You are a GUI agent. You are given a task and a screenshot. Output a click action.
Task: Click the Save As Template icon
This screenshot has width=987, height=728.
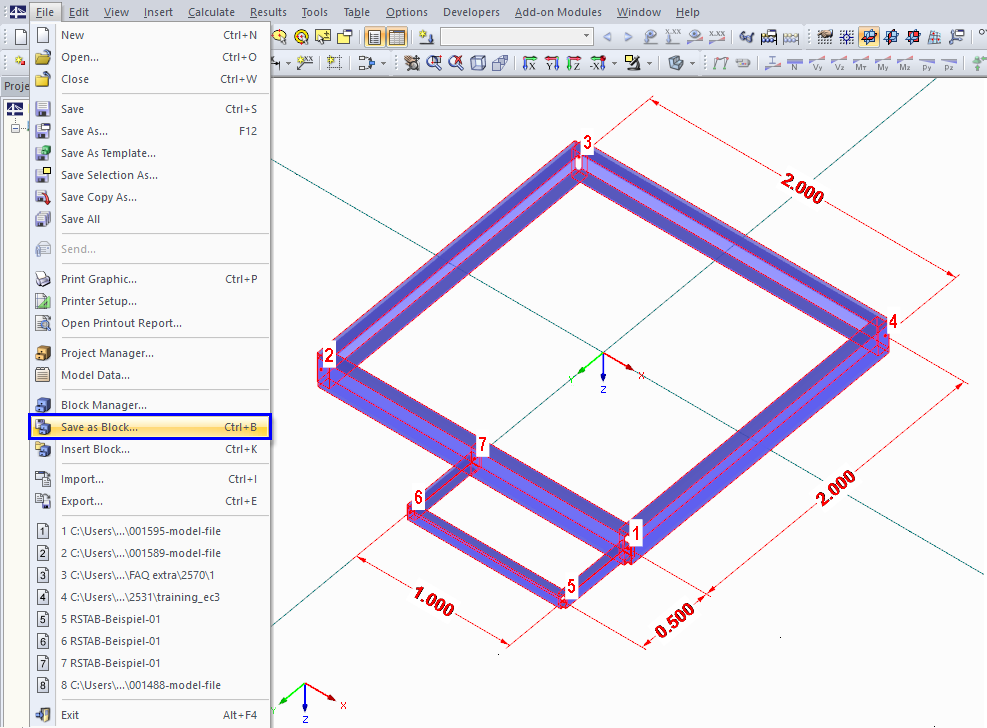[x=43, y=153]
